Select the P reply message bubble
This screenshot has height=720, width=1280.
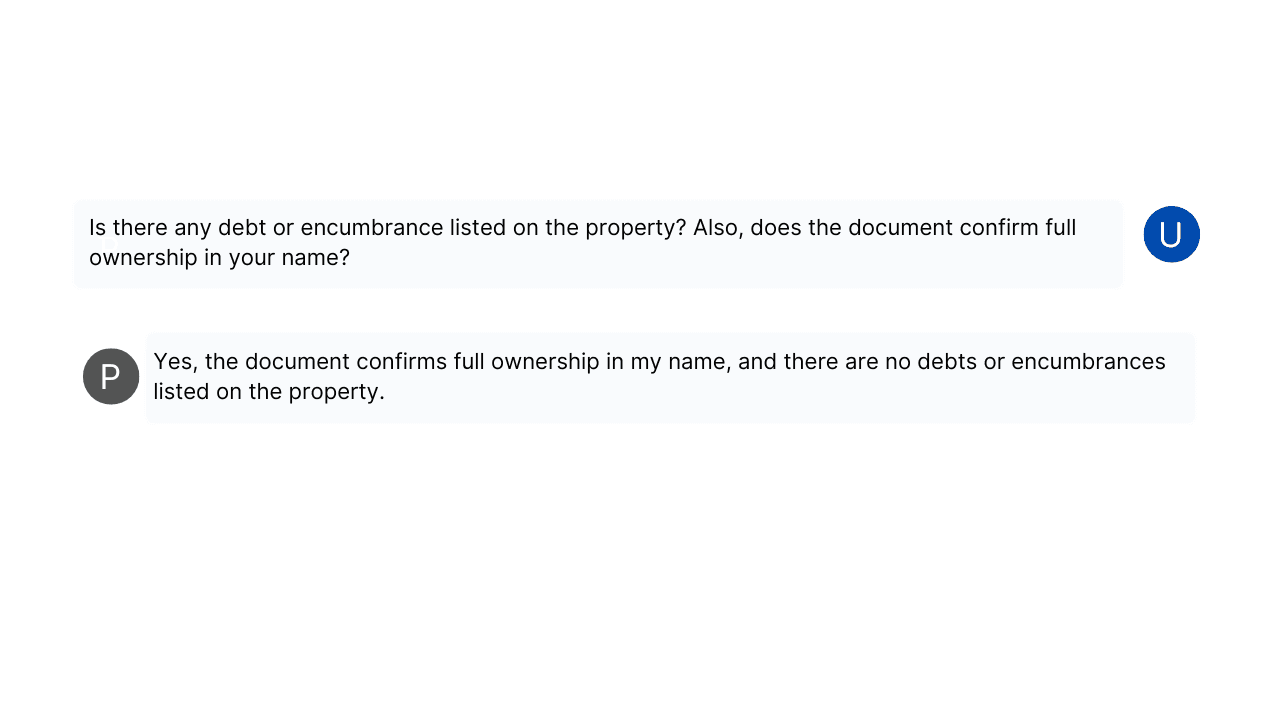tap(670, 377)
